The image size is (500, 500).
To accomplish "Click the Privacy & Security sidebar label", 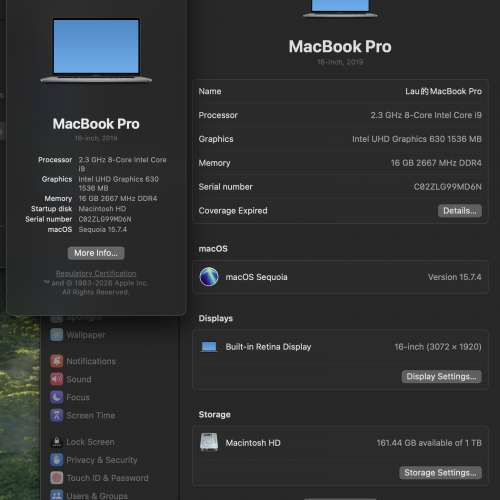I will 102,460.
